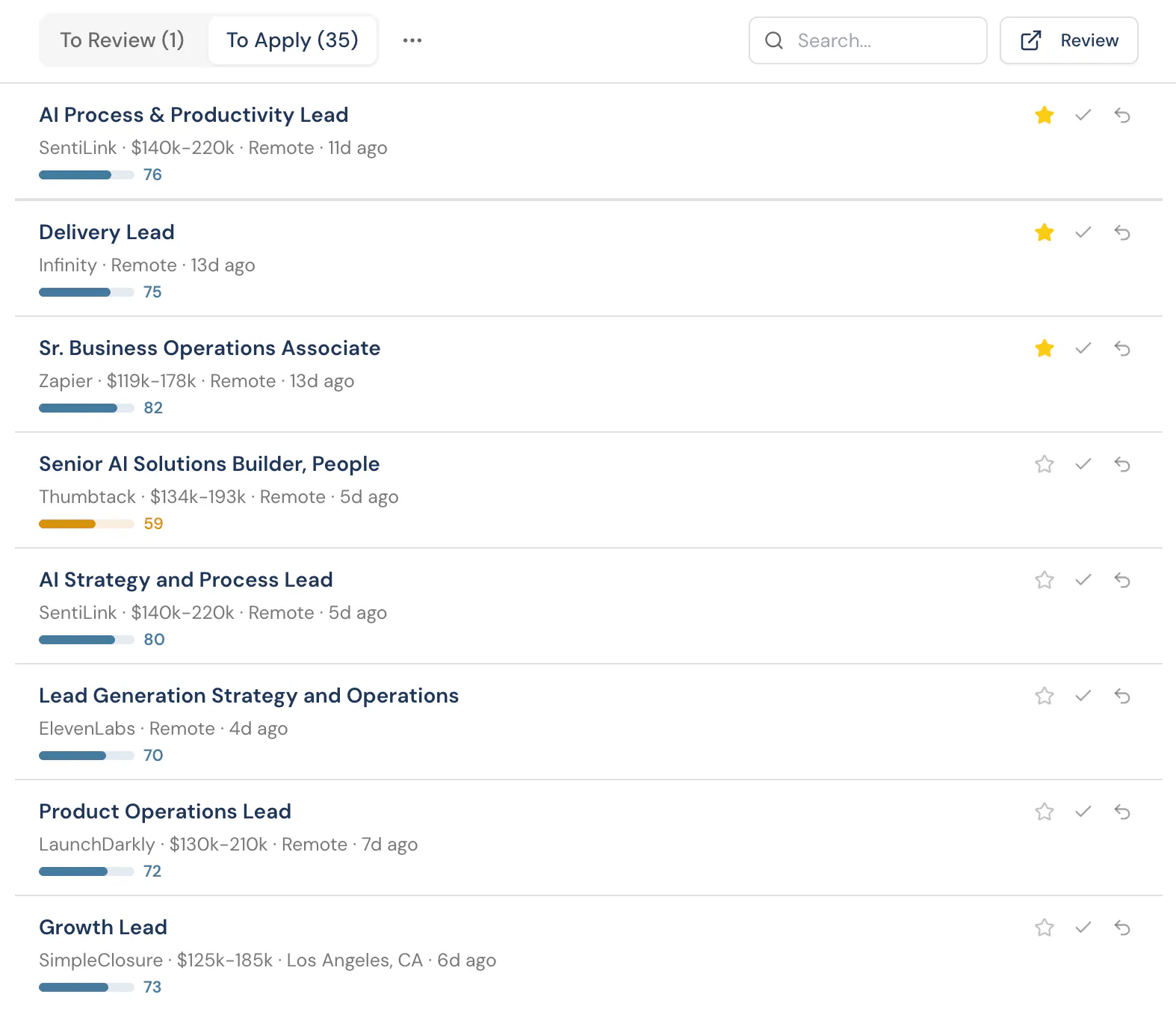Click 'LaunchDarkly · $130k–210k · Remote · 7d ago'
Image resolution: width=1176 pixels, height=1009 pixels.
(x=229, y=845)
